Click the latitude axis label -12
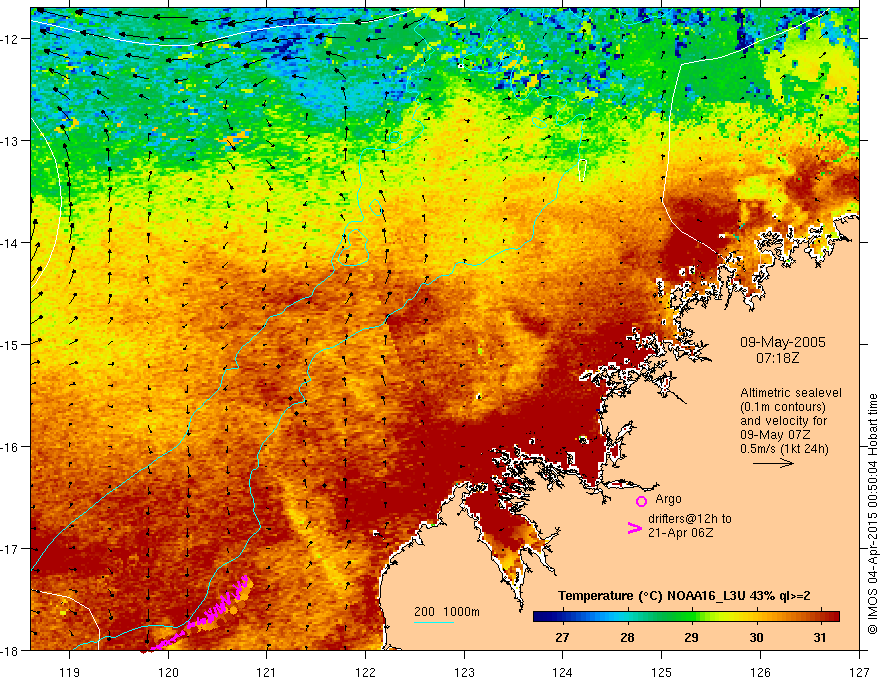The height and width of the screenshot is (680, 880). tap(12, 39)
